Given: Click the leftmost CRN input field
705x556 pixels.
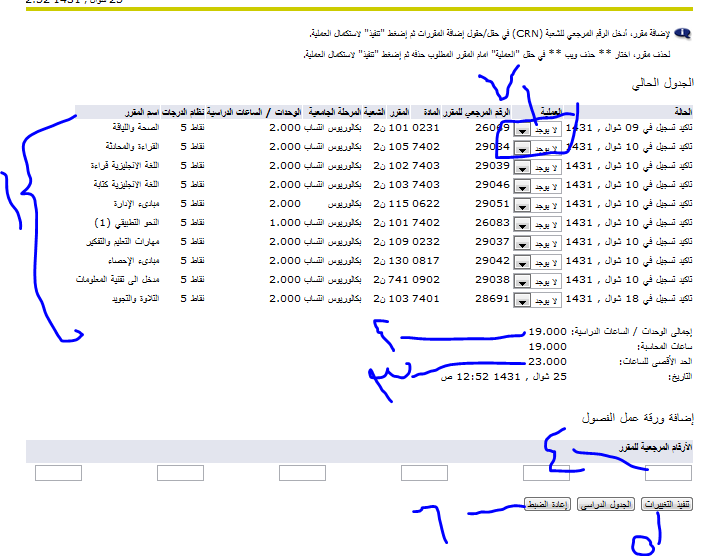Looking at the screenshot, I should (58, 473).
